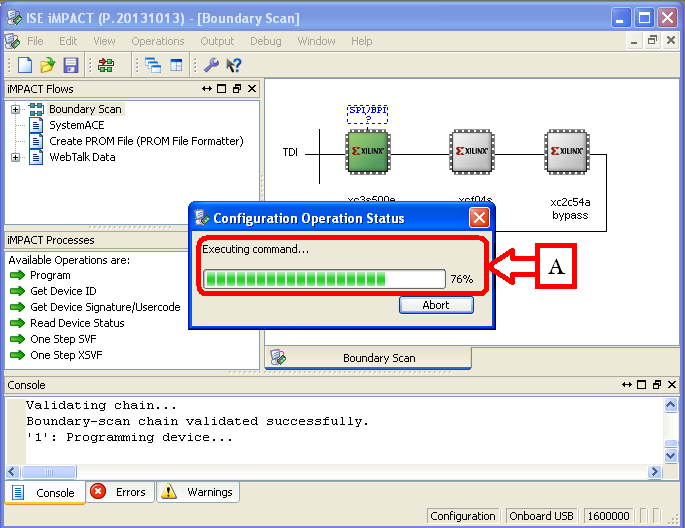Click the Initialize Chain toolbar icon
The image size is (685, 528).
click(106, 65)
